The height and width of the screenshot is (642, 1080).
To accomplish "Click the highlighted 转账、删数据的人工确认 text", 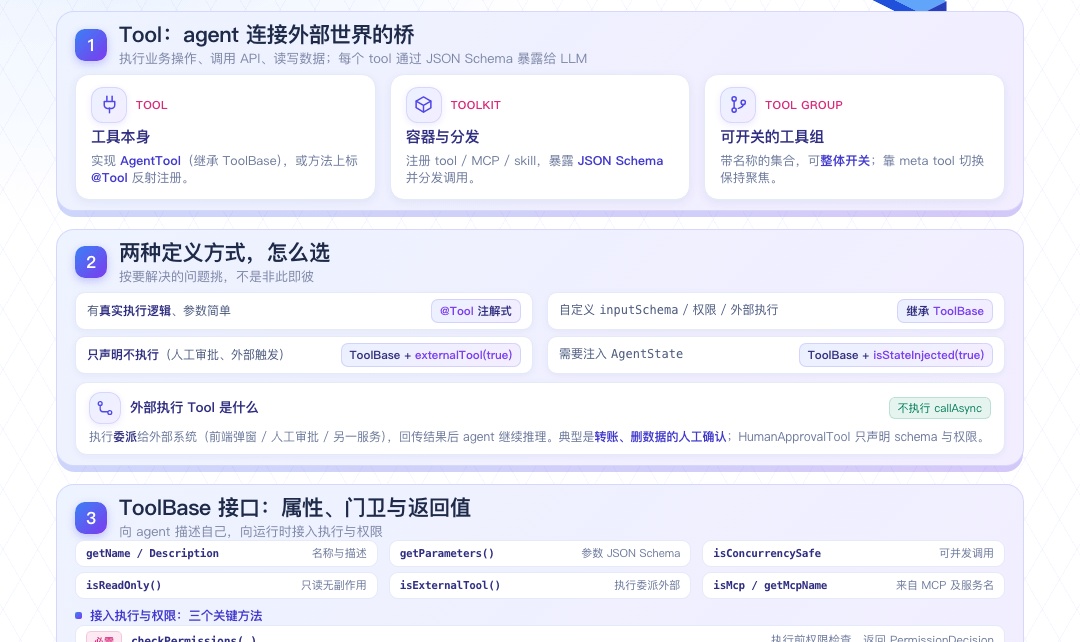I will click(x=661, y=437).
